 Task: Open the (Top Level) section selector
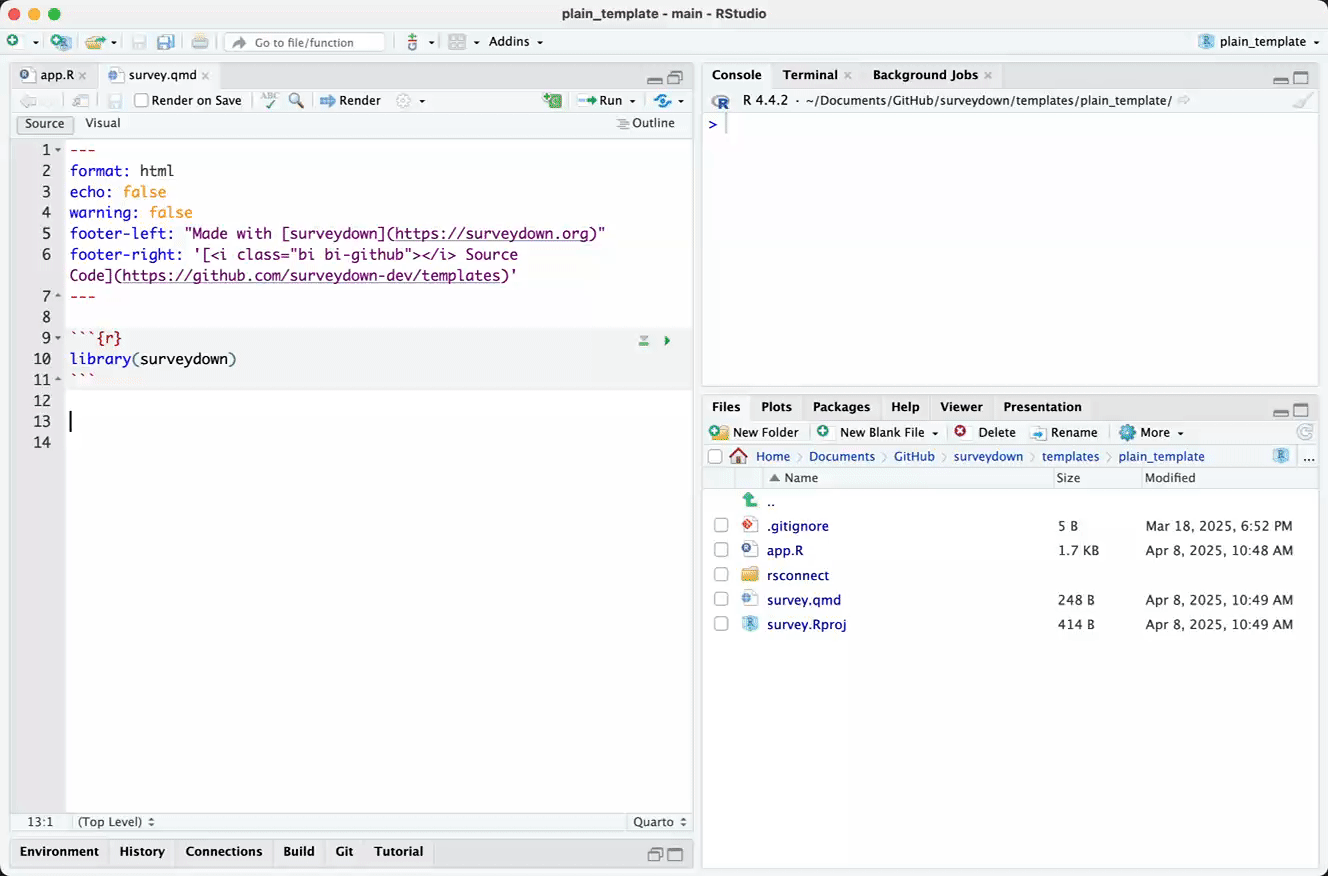[116, 822]
